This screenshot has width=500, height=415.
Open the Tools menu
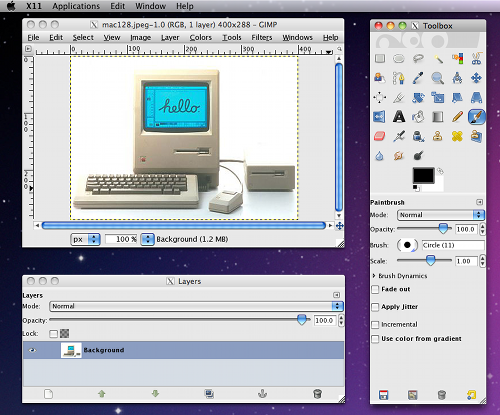pos(232,37)
